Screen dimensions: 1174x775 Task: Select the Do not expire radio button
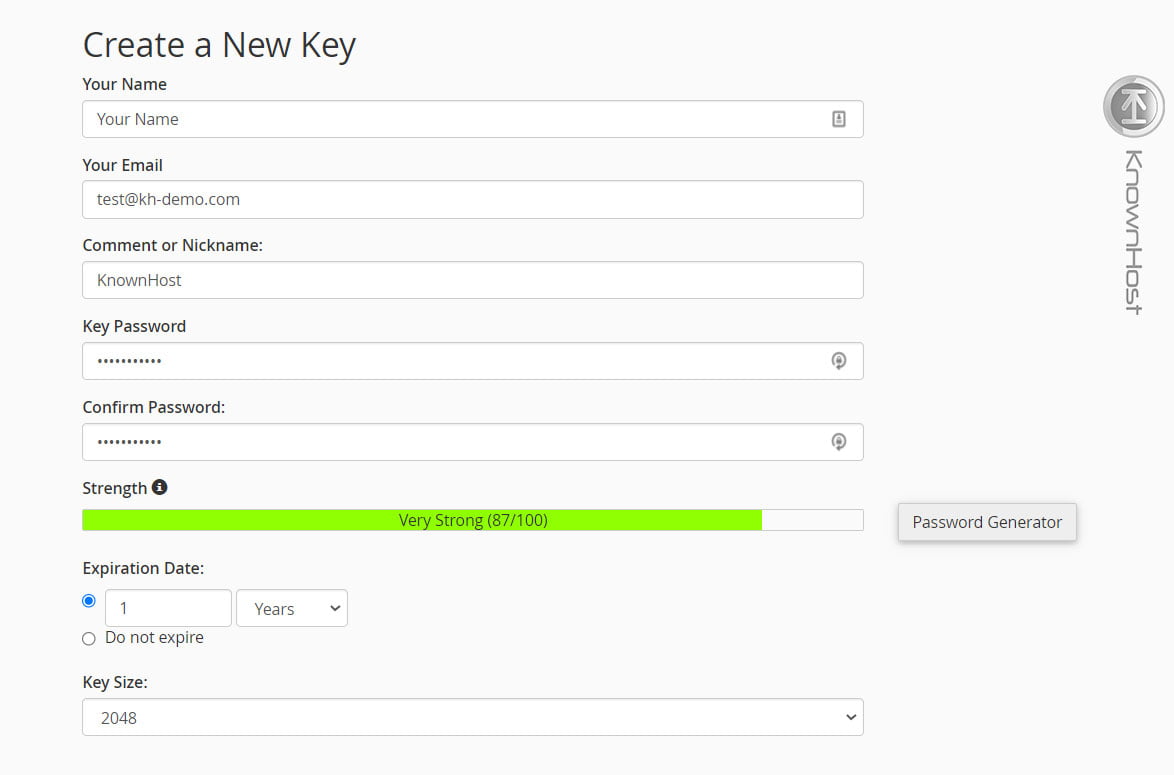89,638
